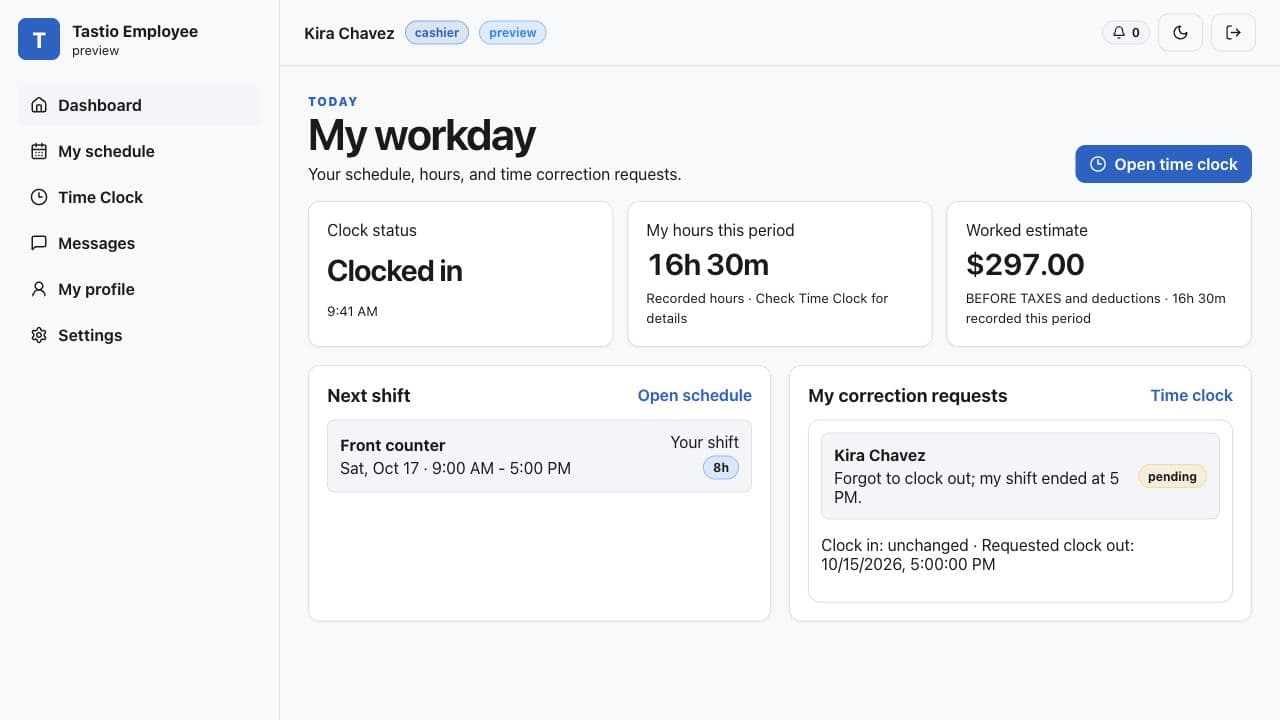
Task: Click the Clocked in status text
Action: click(x=394, y=270)
